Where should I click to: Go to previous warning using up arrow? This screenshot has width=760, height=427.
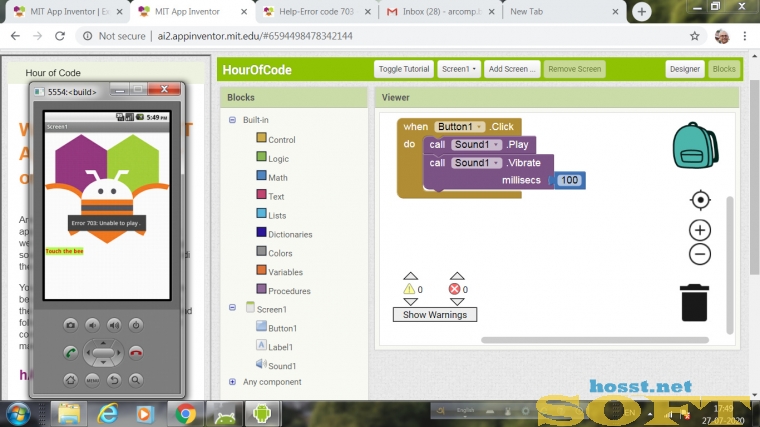(411, 276)
